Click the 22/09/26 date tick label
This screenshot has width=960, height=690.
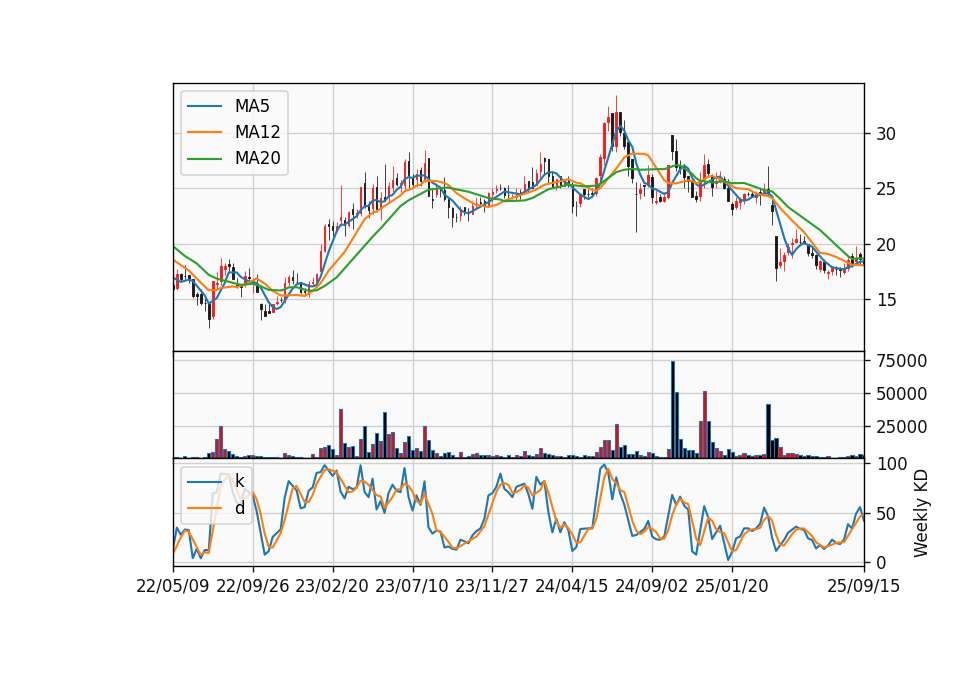pos(253,586)
